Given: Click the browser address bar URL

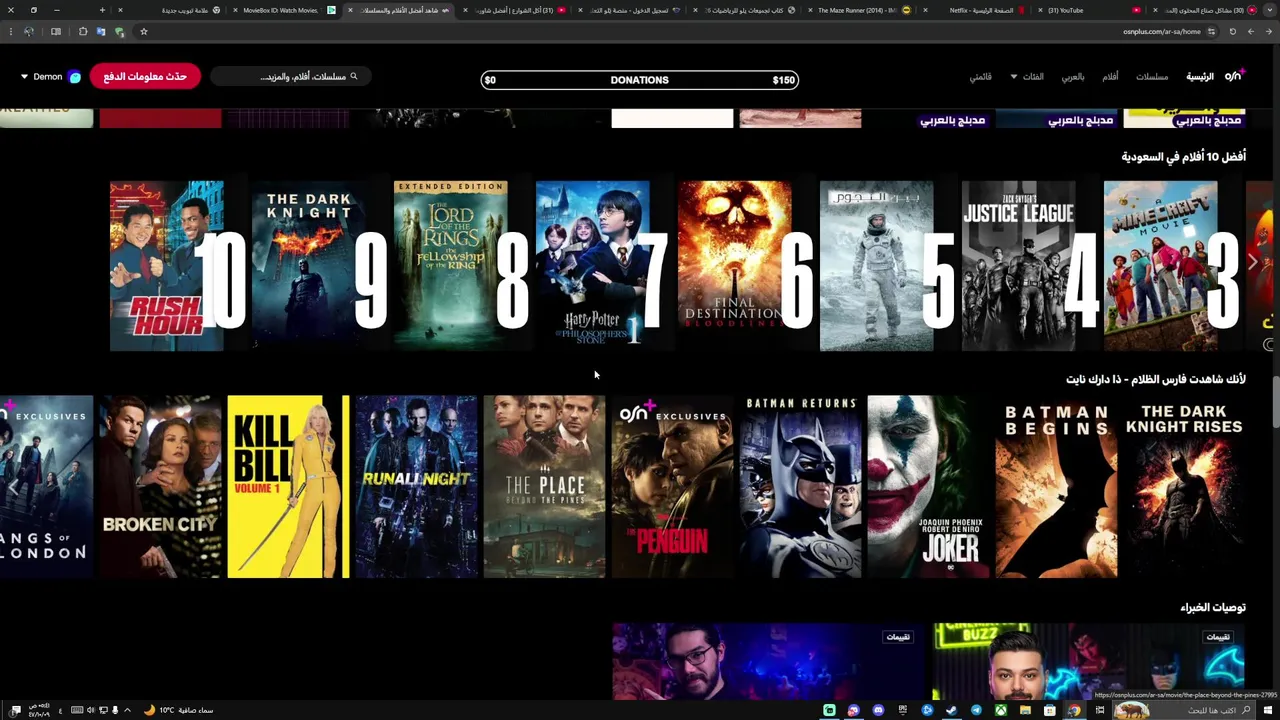Looking at the screenshot, I should 1161,31.
